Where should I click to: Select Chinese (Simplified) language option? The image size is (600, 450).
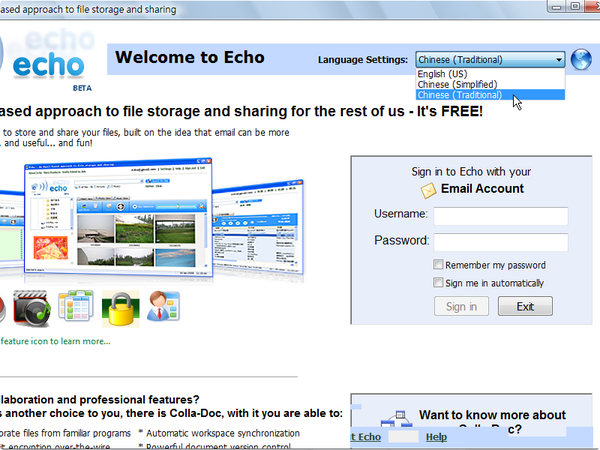(490, 84)
